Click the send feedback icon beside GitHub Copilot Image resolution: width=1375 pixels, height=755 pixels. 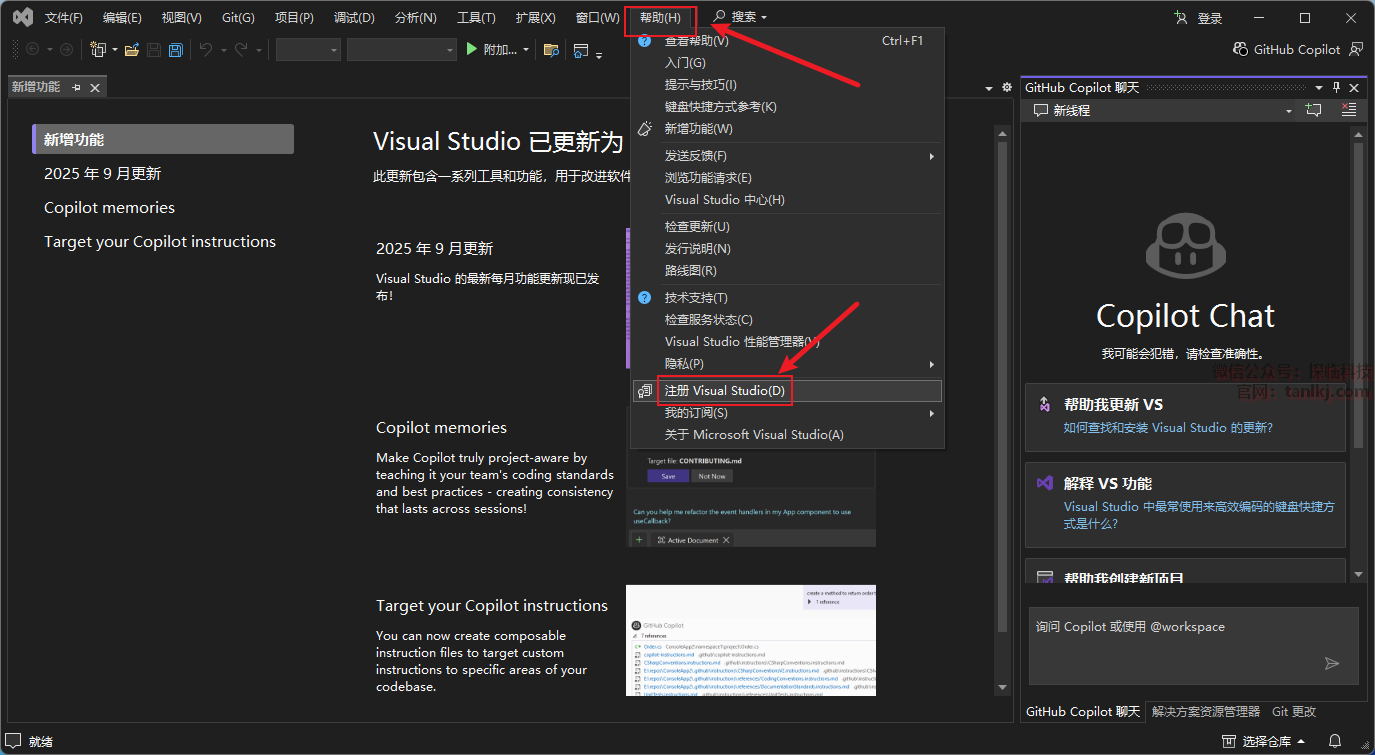[1356, 49]
